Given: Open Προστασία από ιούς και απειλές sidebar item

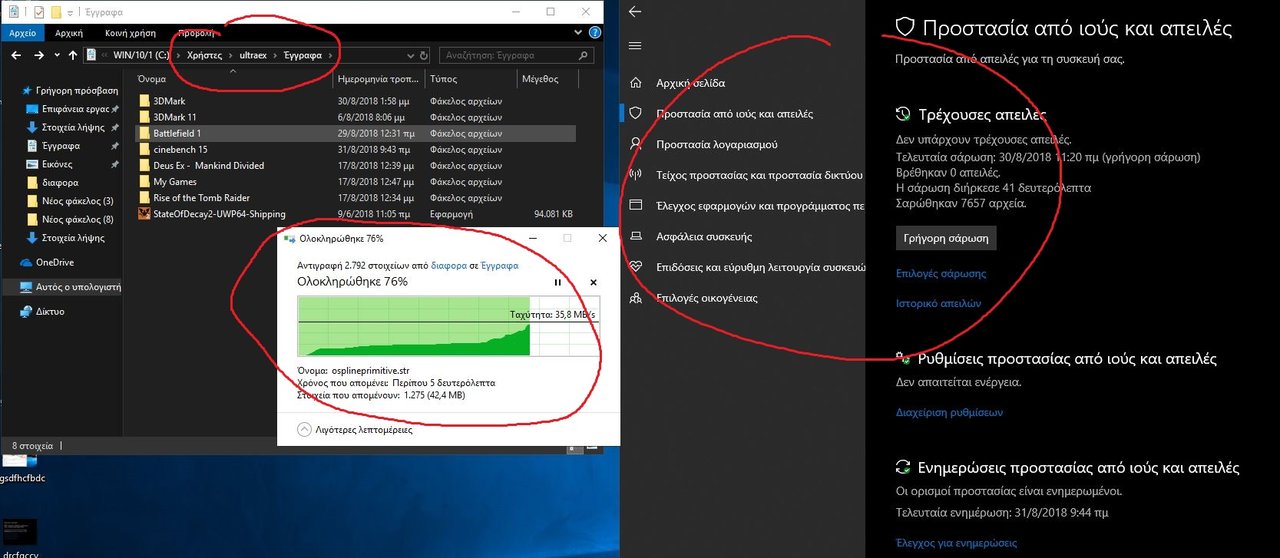Looking at the screenshot, I should click(x=734, y=114).
